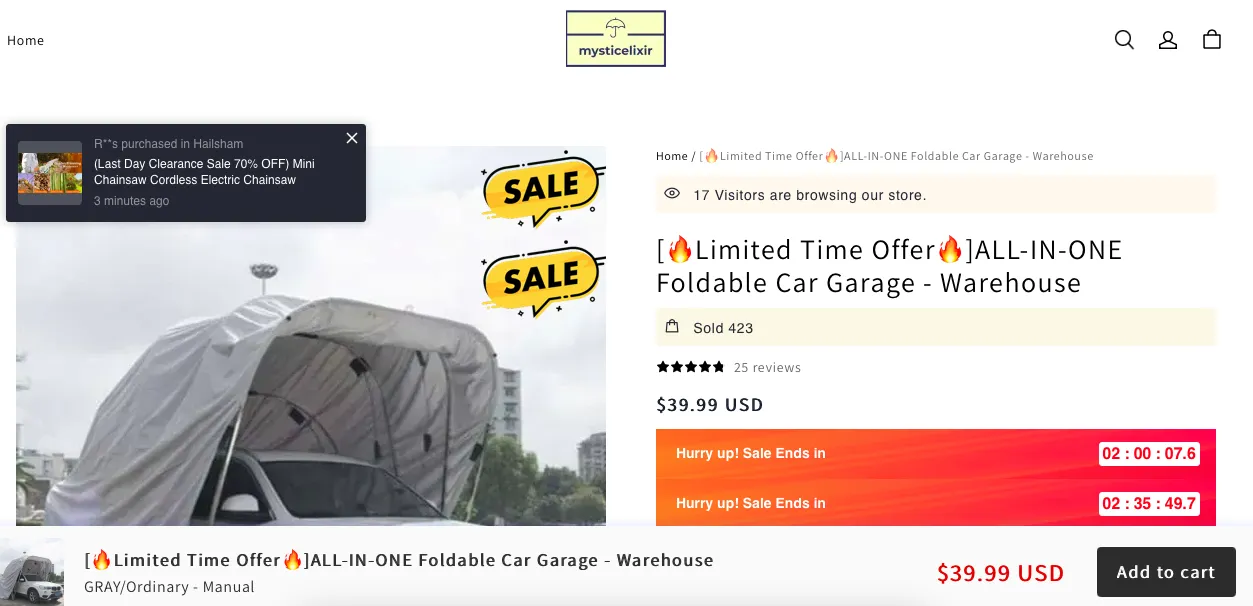Click the mysticelixir logo
The height and width of the screenshot is (606, 1253).
[616, 39]
